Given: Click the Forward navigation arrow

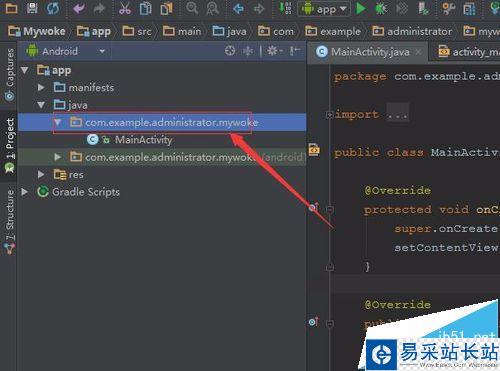Looking at the screenshot, I should (259, 9).
